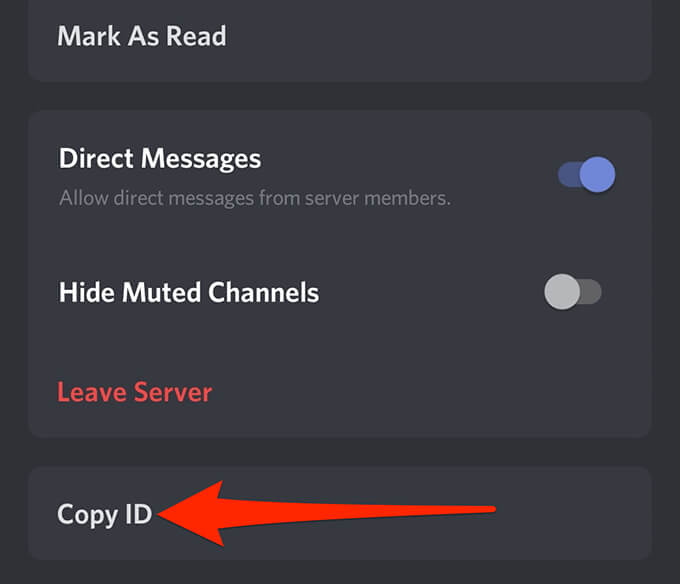Choose Copy ID to copy server ID
The width and height of the screenshot is (680, 584).
pyautogui.click(x=105, y=515)
